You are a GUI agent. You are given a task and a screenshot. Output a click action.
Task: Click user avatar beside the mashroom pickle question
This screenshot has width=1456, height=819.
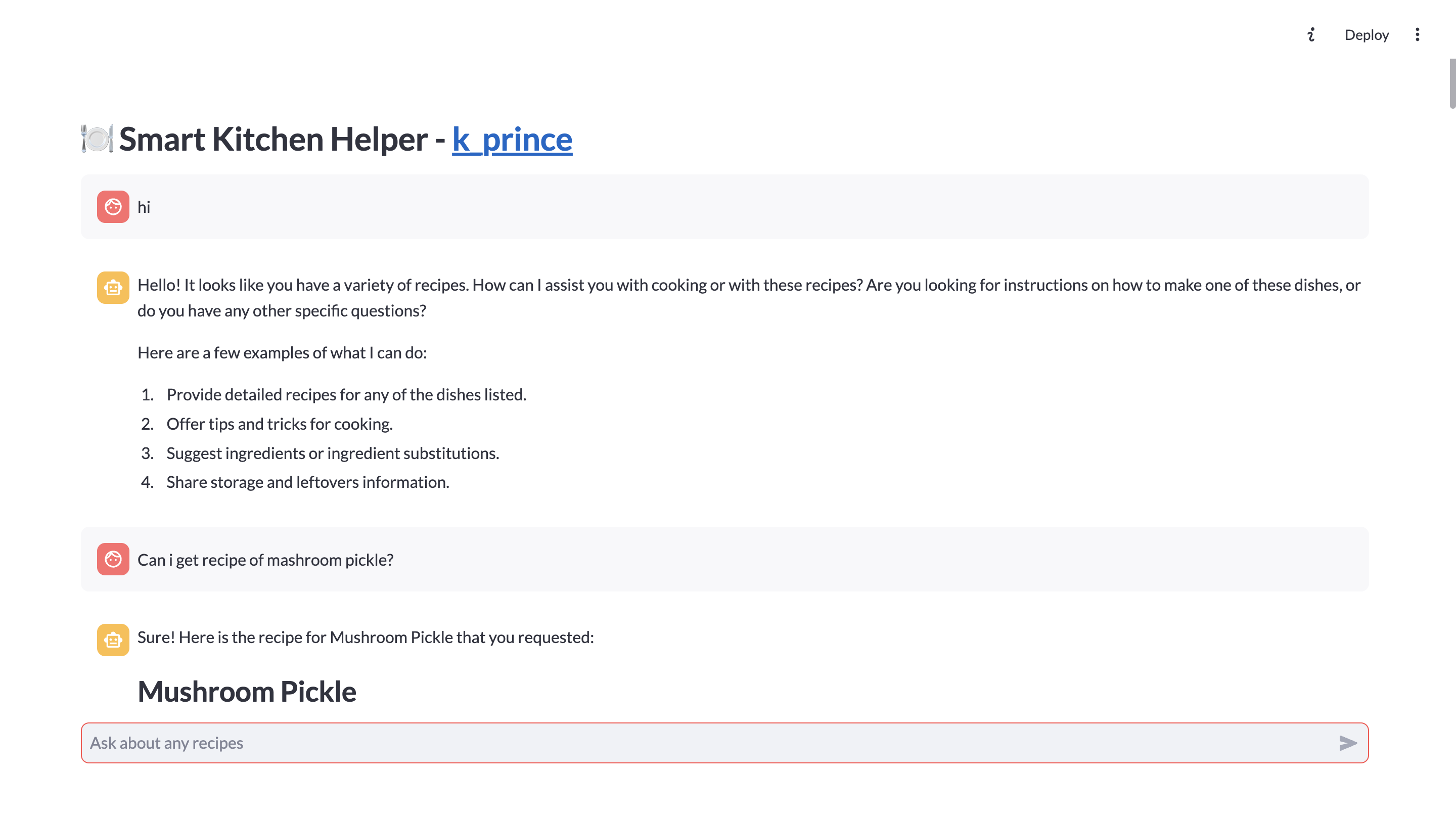pyautogui.click(x=113, y=560)
